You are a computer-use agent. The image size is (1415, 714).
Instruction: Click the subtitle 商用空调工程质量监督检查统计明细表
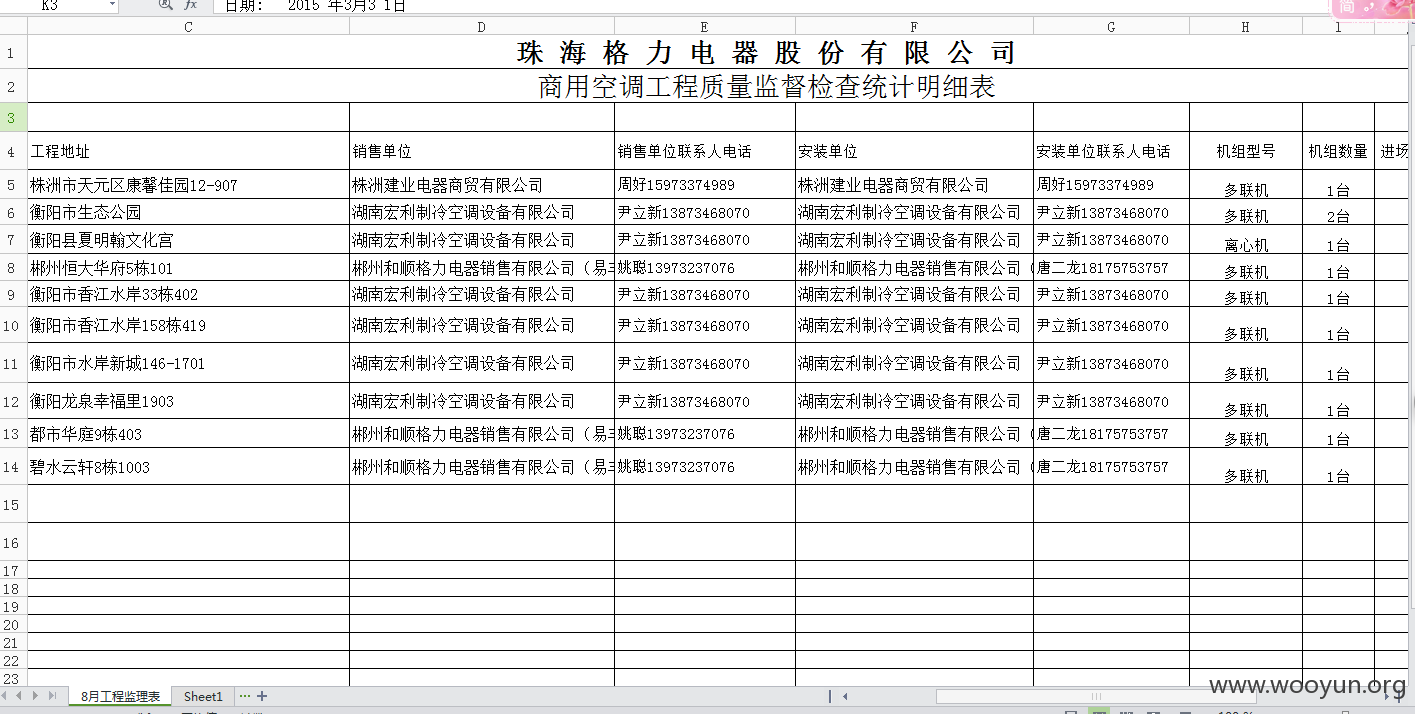tap(767, 87)
